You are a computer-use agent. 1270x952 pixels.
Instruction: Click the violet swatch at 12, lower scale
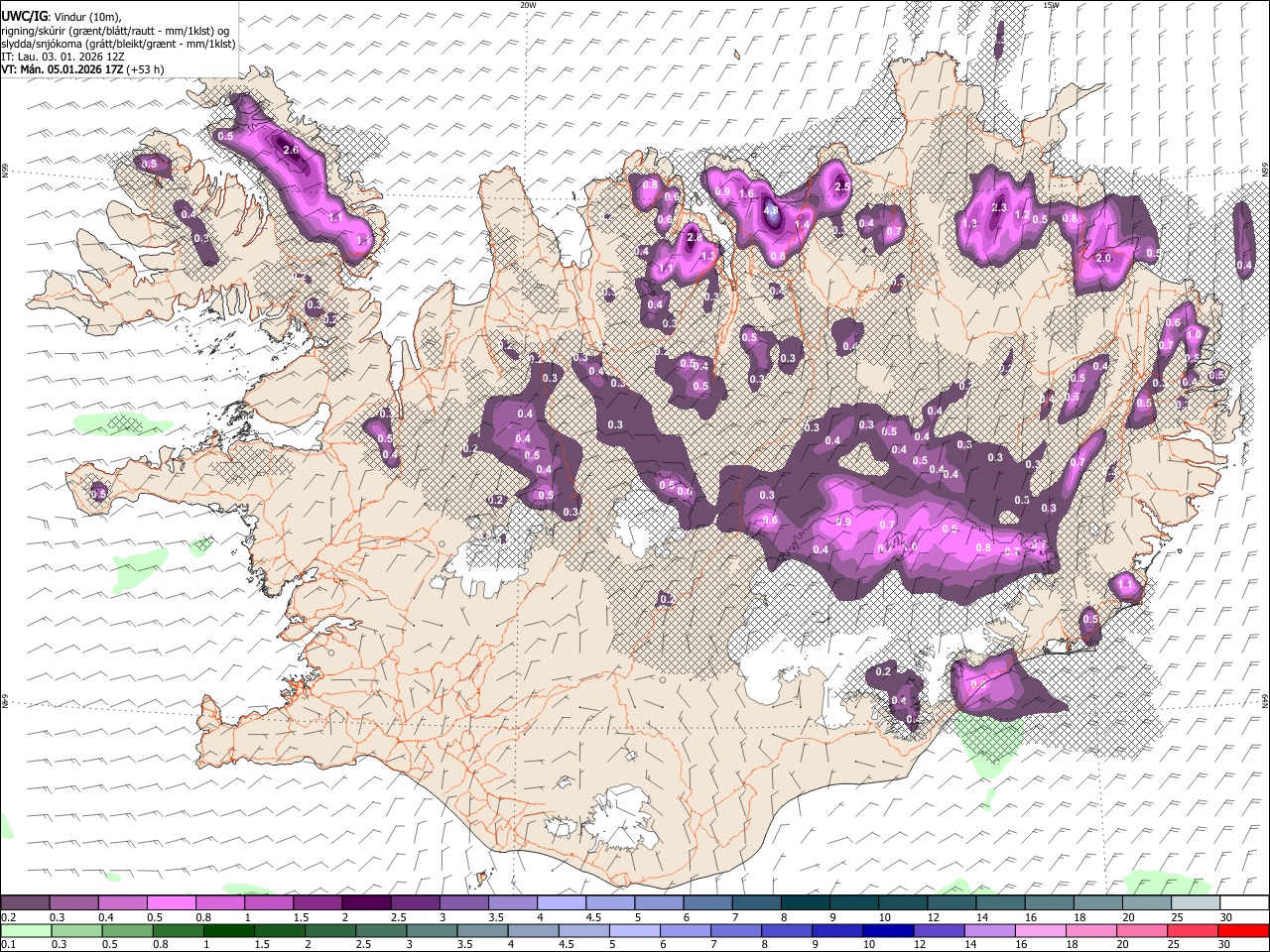(x=938, y=931)
